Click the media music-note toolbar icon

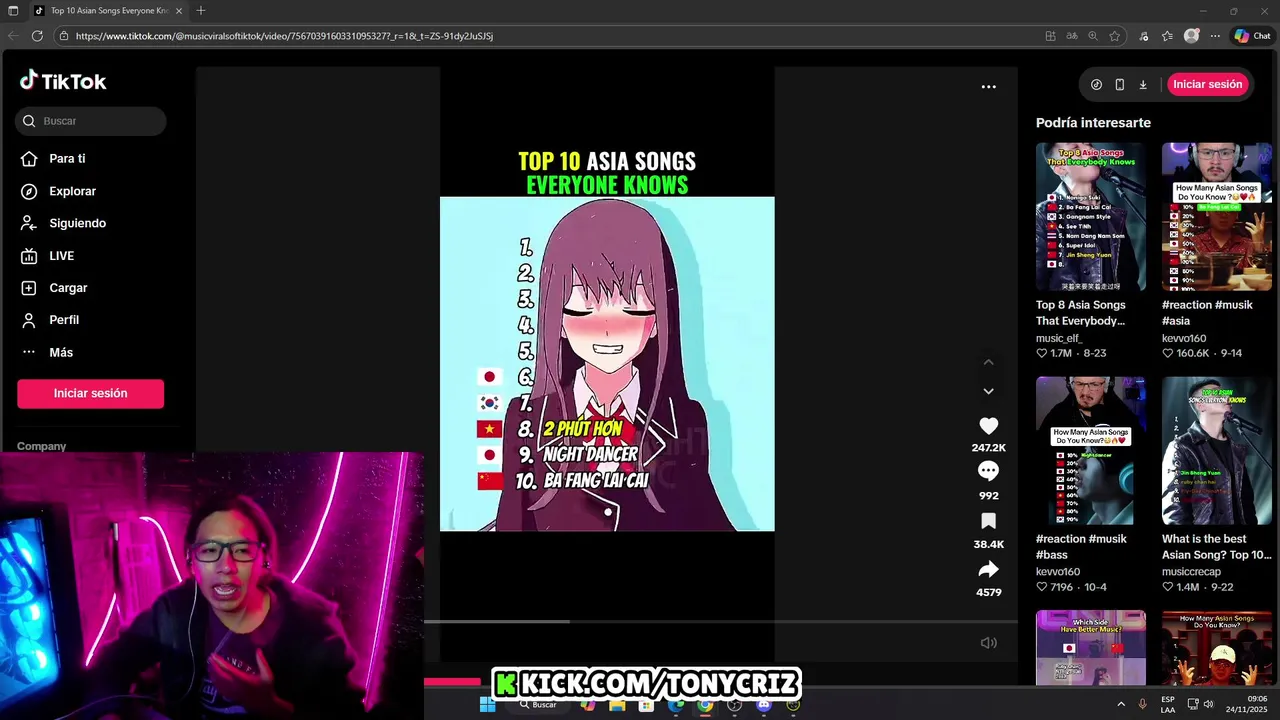click(1144, 36)
